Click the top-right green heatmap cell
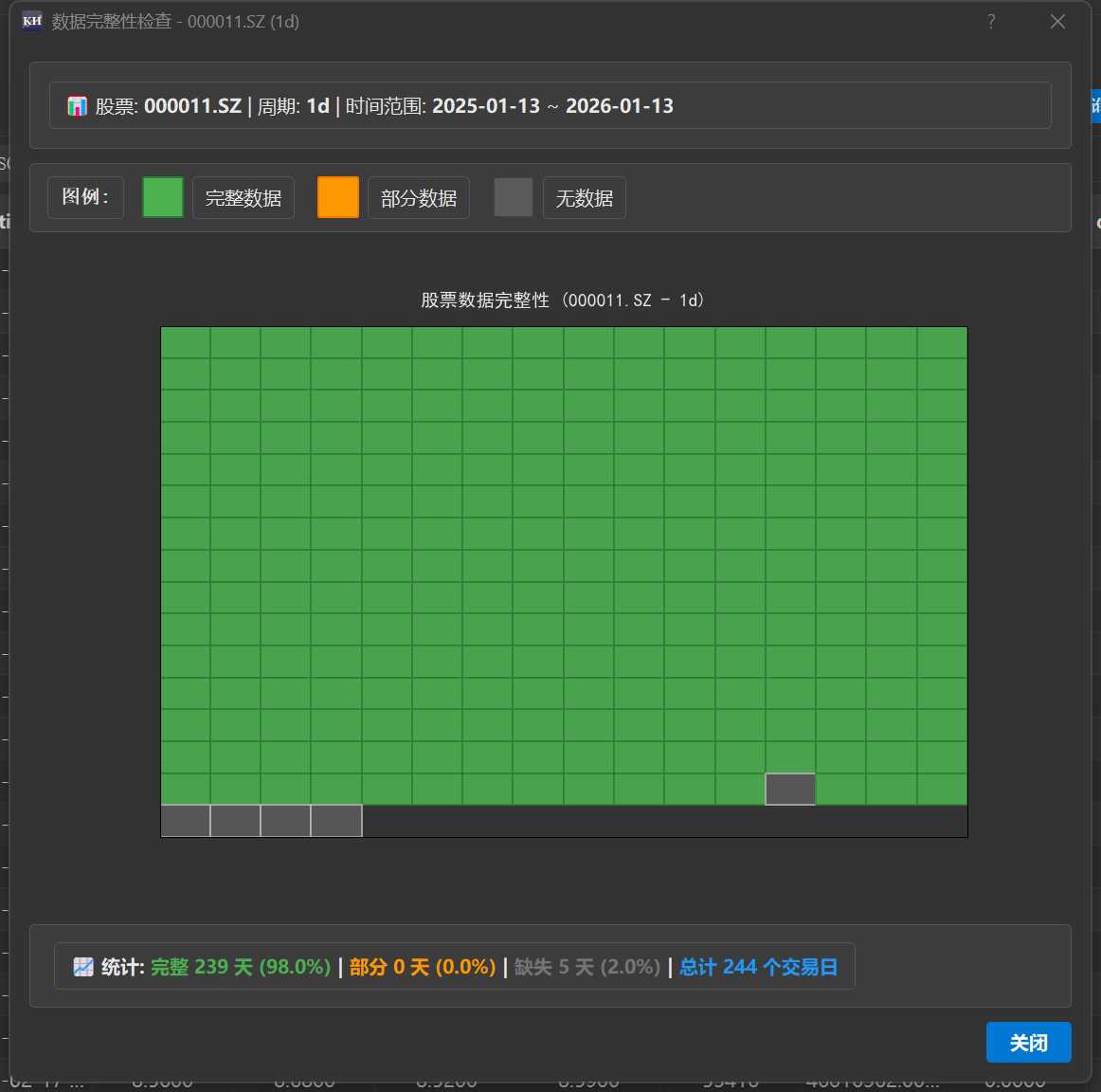 point(942,343)
